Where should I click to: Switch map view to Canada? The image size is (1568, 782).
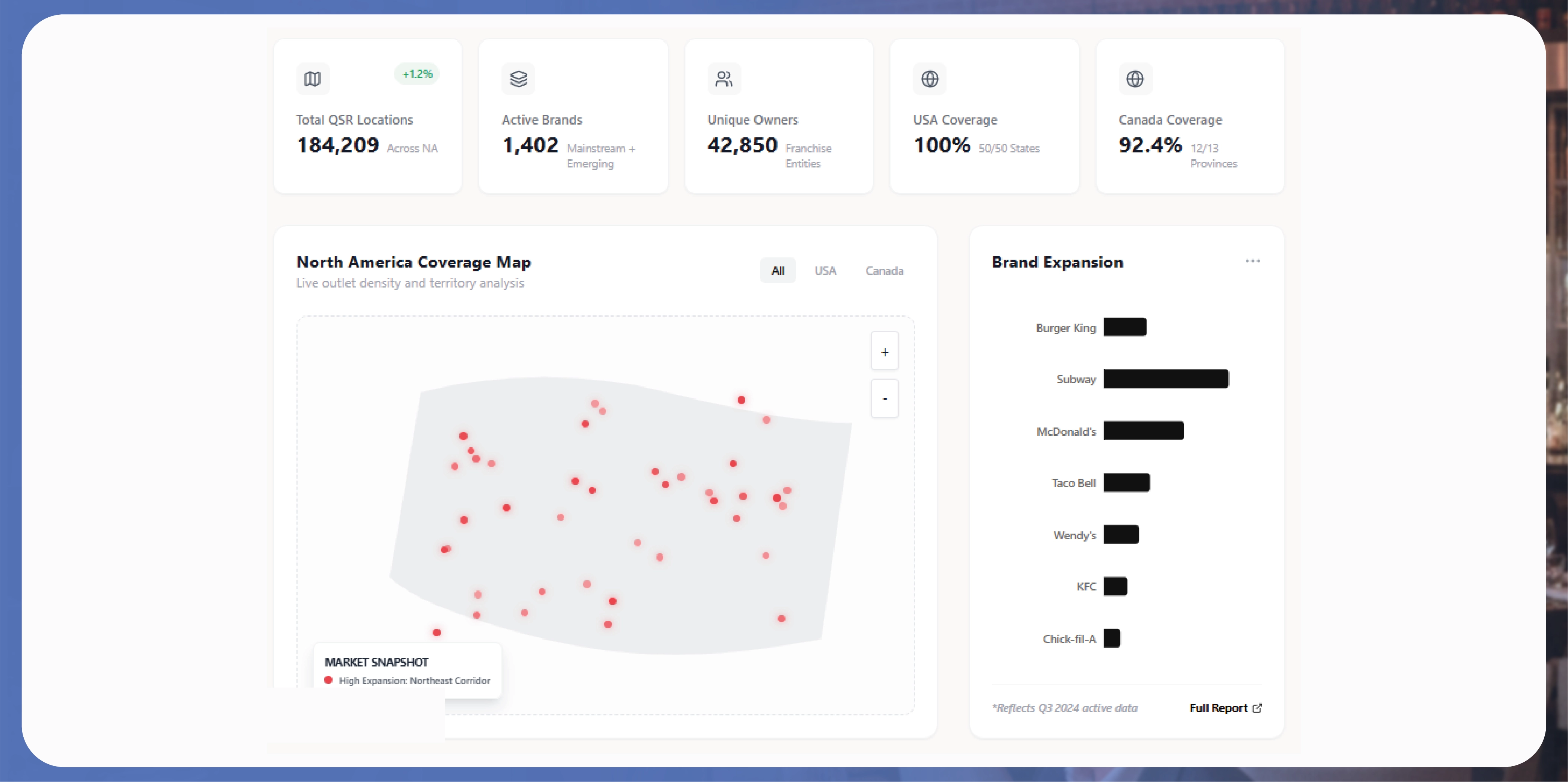(x=884, y=271)
